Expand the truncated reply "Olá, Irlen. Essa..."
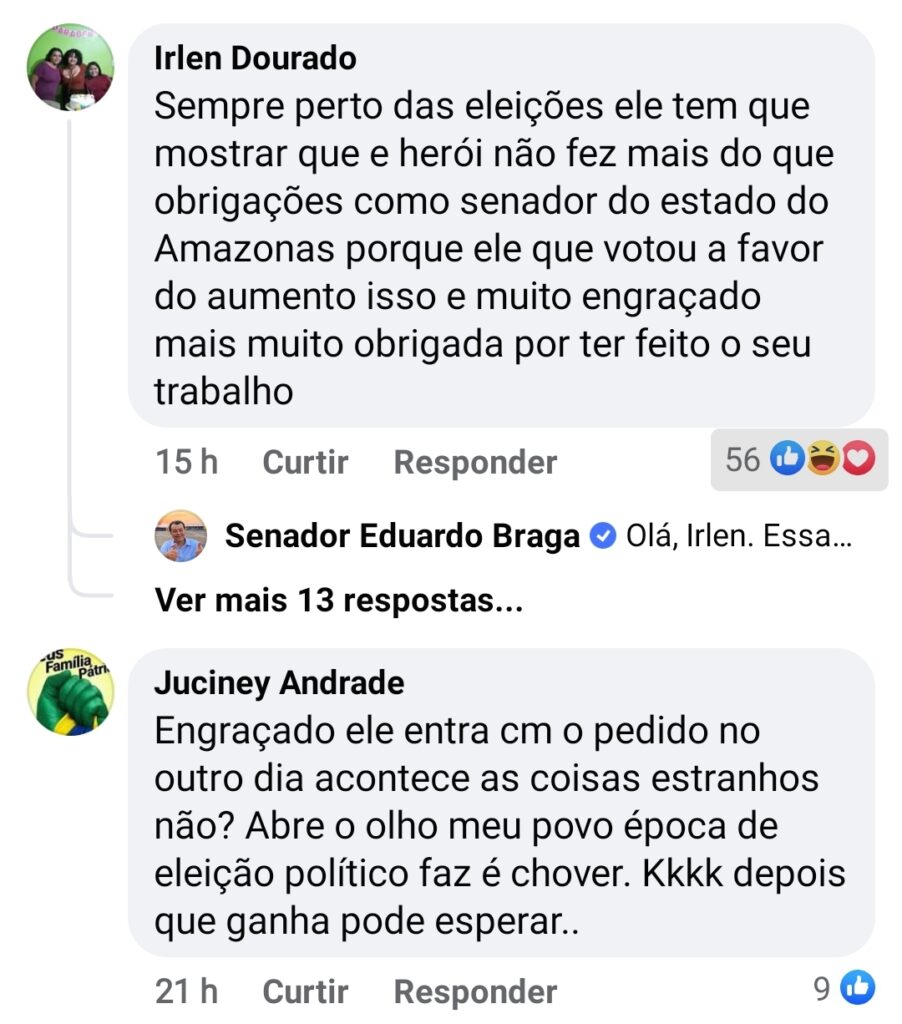The width and height of the screenshot is (902, 1024). click(x=738, y=537)
